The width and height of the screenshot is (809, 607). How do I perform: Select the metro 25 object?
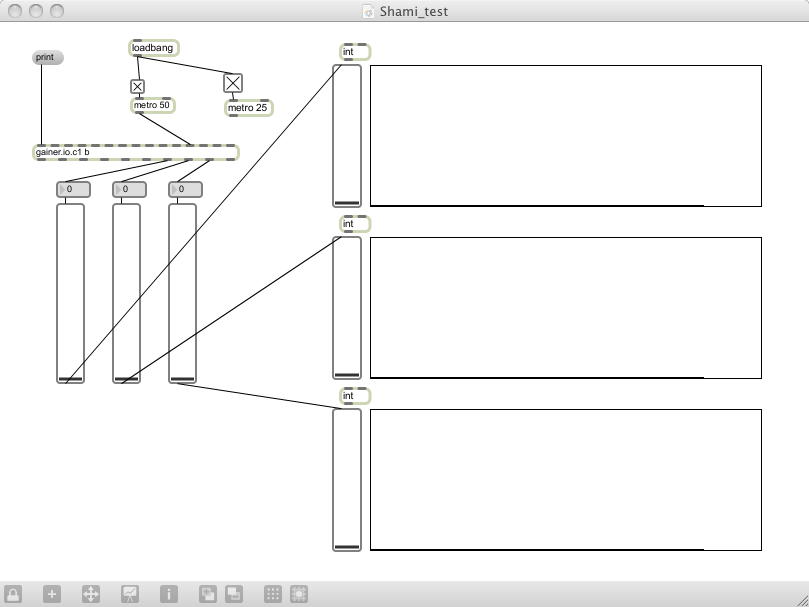[x=249, y=108]
